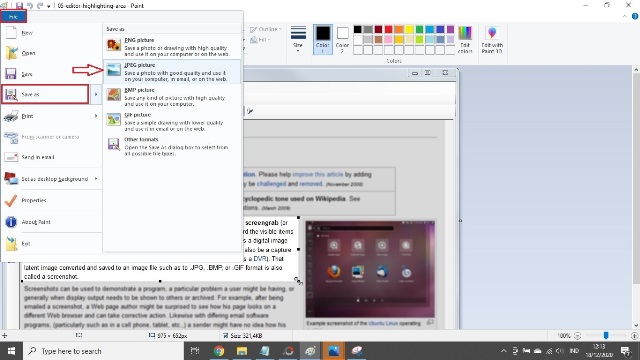Open the Task View taskbar icon
Image resolution: width=640 pixels, height=360 pixels.
pos(195,351)
